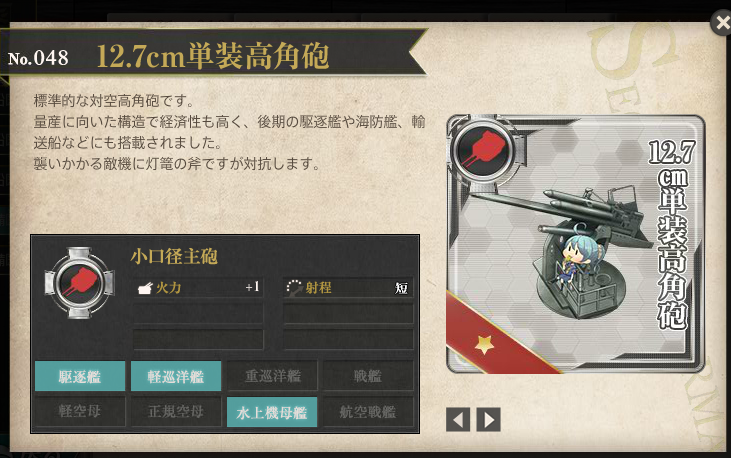Click the 軽空母 ship type tile
731x458 pixels.
click(80, 411)
